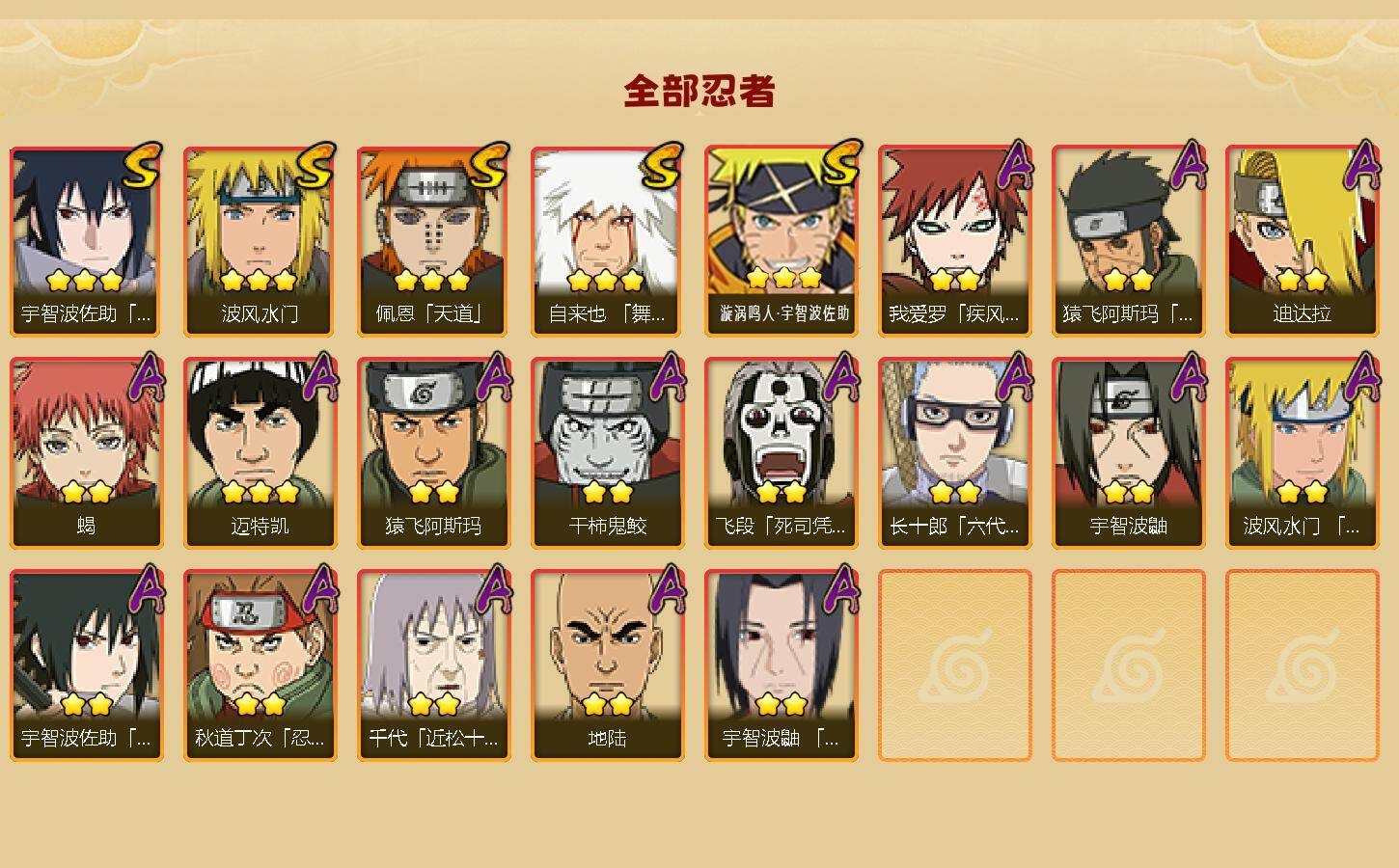Choose the 地陆 ninja card

[607, 665]
